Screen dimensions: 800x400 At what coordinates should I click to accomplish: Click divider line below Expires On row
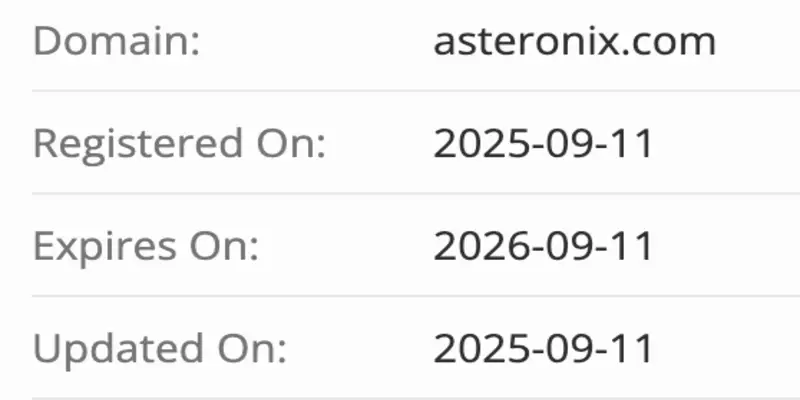[400, 295]
